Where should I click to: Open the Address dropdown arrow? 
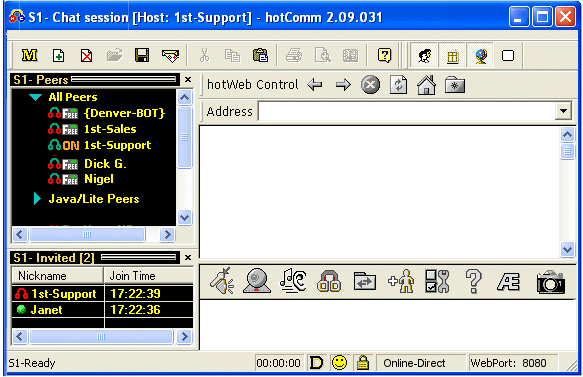(x=563, y=111)
